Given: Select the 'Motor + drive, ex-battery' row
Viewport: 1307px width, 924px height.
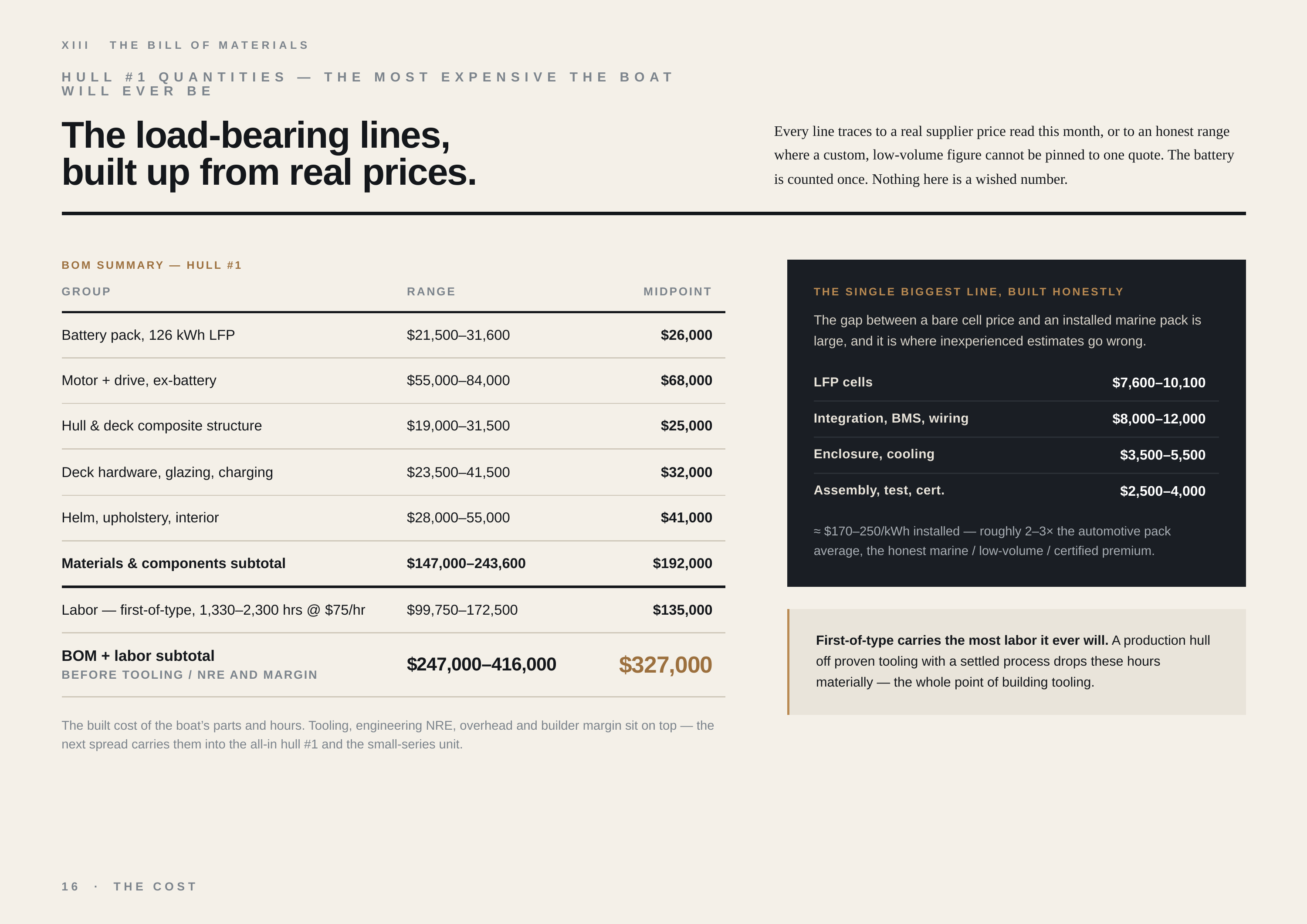Looking at the screenshot, I should (393, 380).
